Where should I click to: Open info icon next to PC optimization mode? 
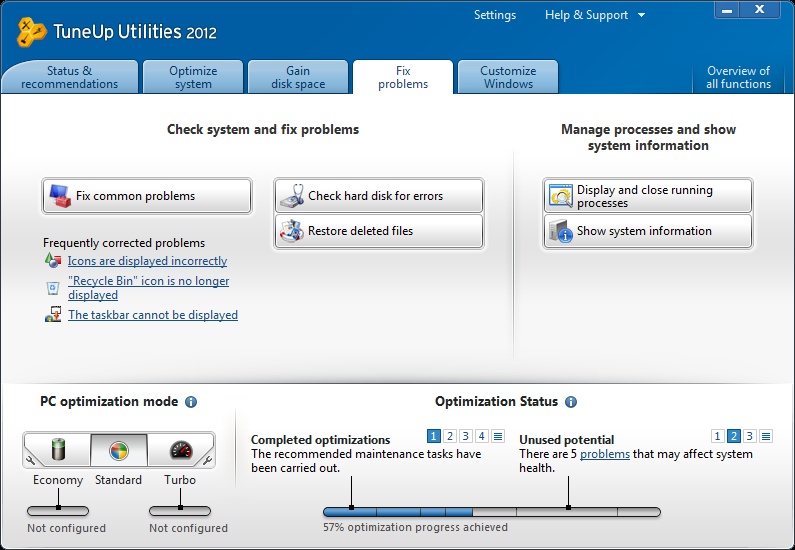point(191,402)
